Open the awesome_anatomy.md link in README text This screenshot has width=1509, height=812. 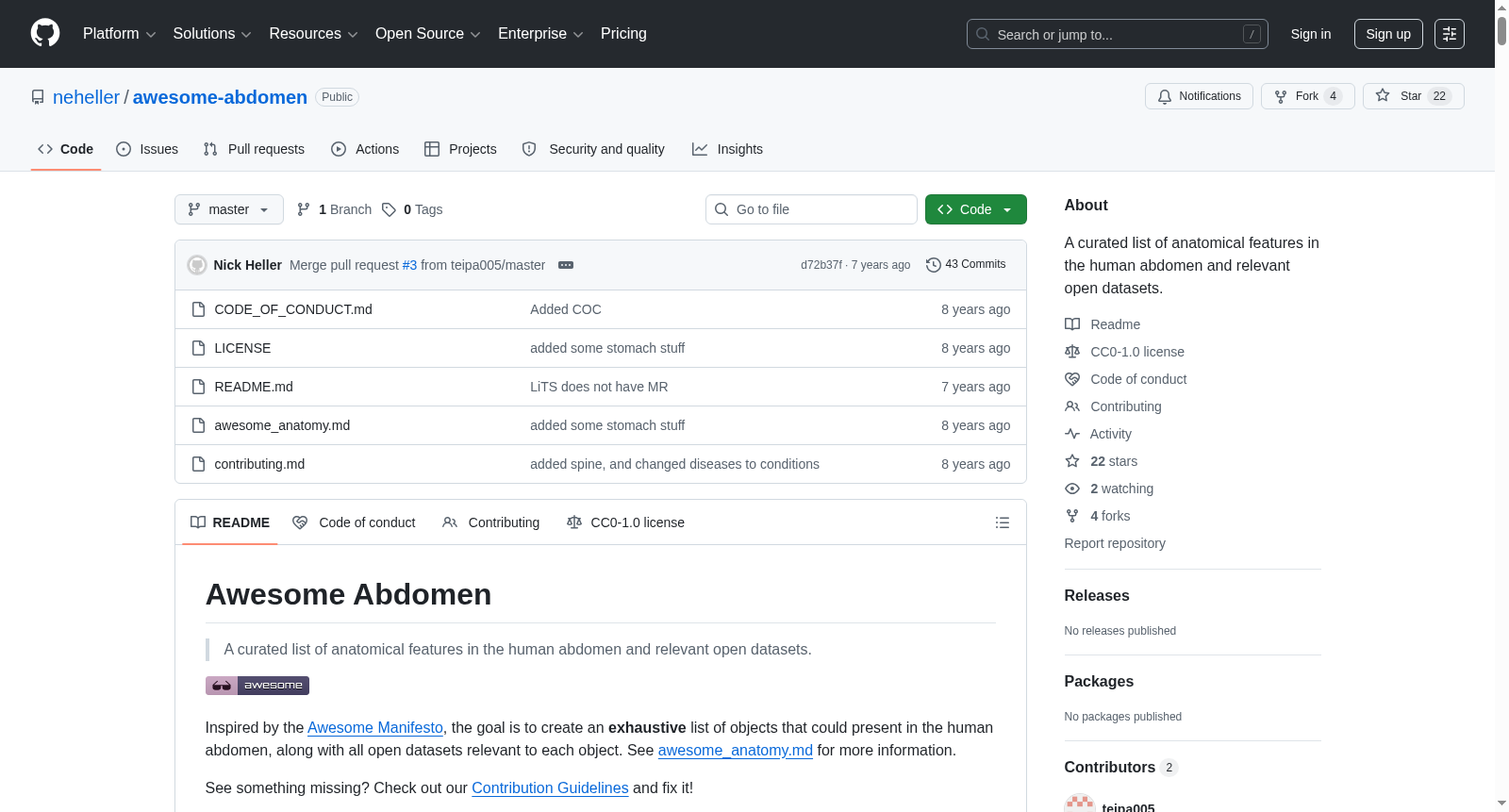click(736, 751)
